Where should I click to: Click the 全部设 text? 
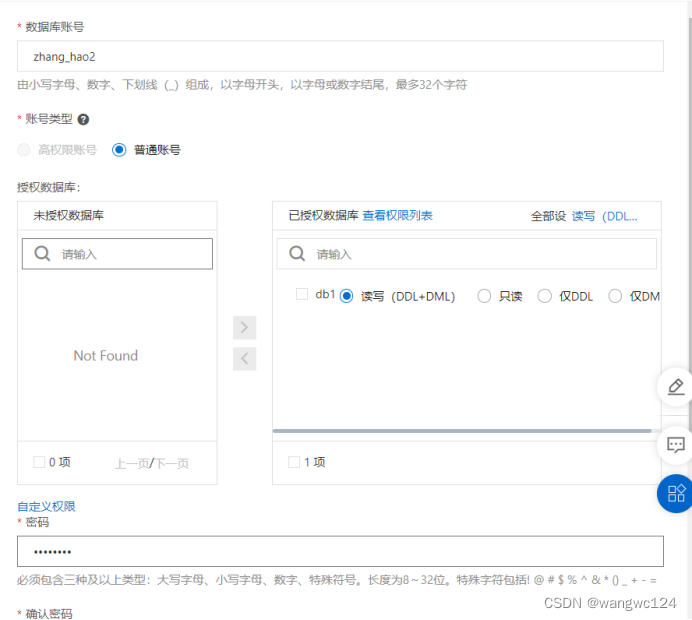[x=548, y=216]
